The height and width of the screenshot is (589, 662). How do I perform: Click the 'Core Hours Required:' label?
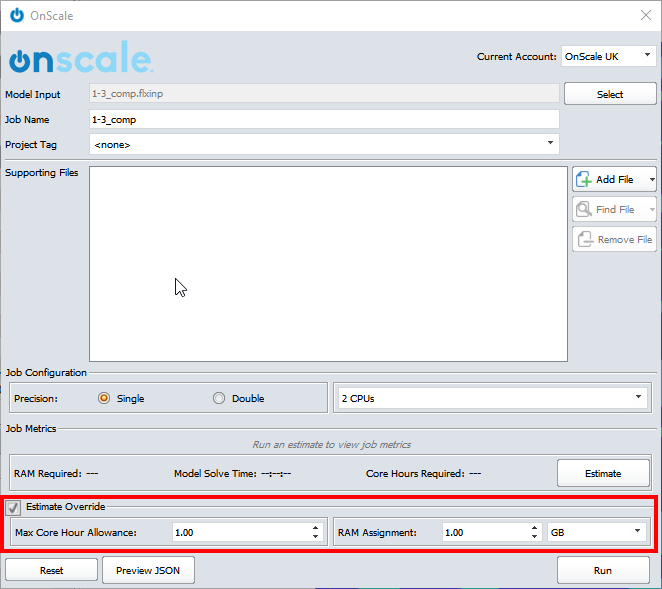pyautogui.click(x=415, y=473)
